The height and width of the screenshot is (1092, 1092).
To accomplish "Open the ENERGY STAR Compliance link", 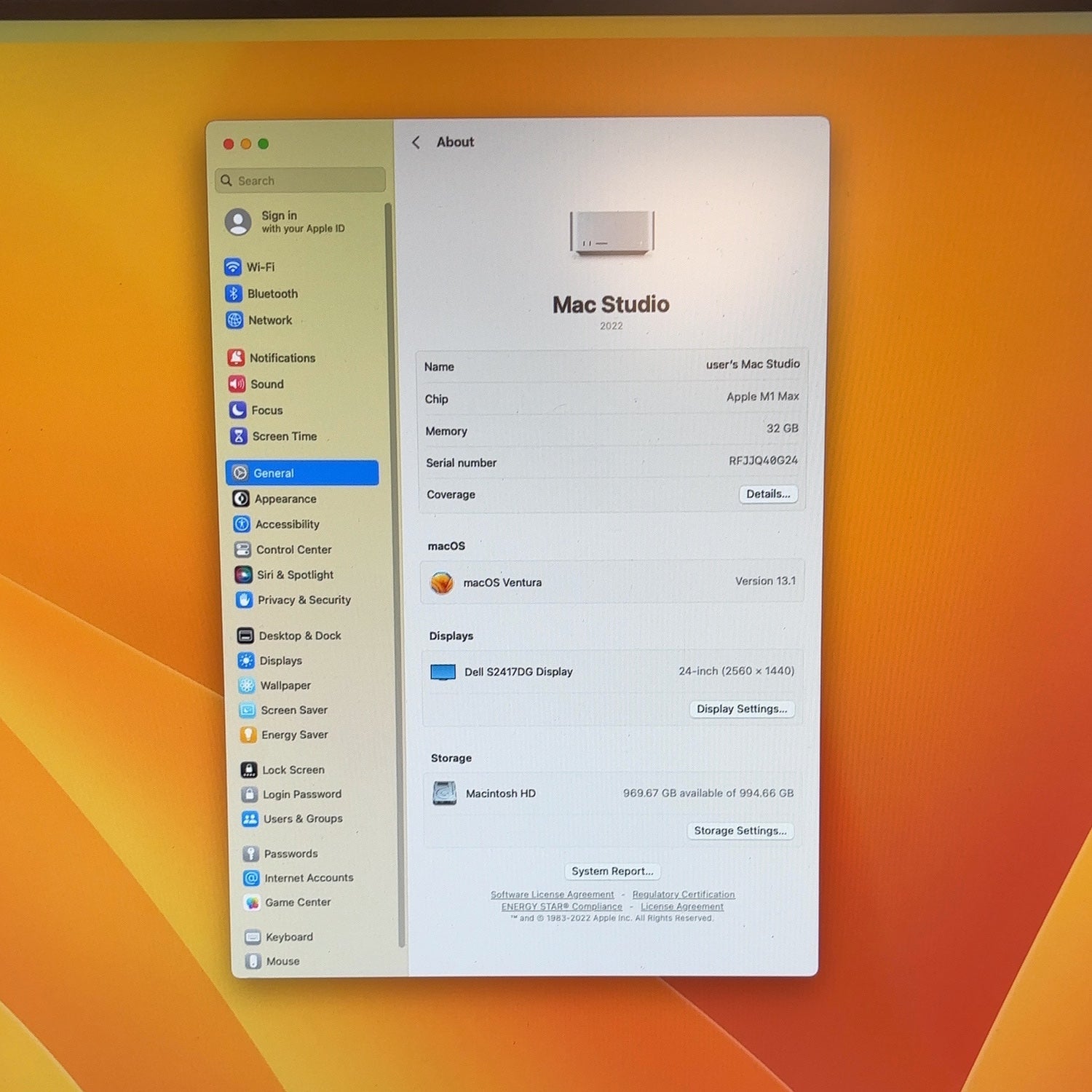I will [562, 907].
